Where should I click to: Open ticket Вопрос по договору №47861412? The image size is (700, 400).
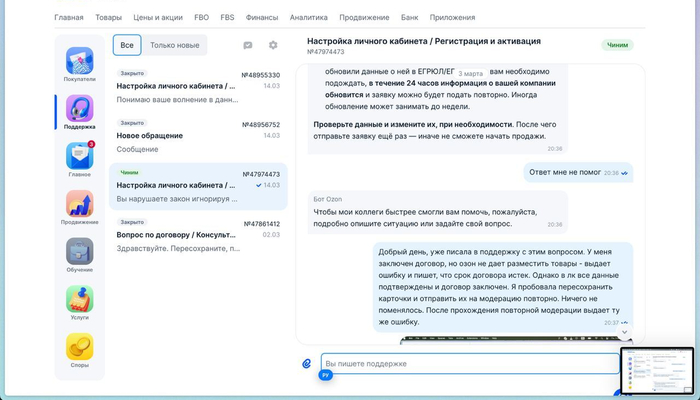point(198,235)
